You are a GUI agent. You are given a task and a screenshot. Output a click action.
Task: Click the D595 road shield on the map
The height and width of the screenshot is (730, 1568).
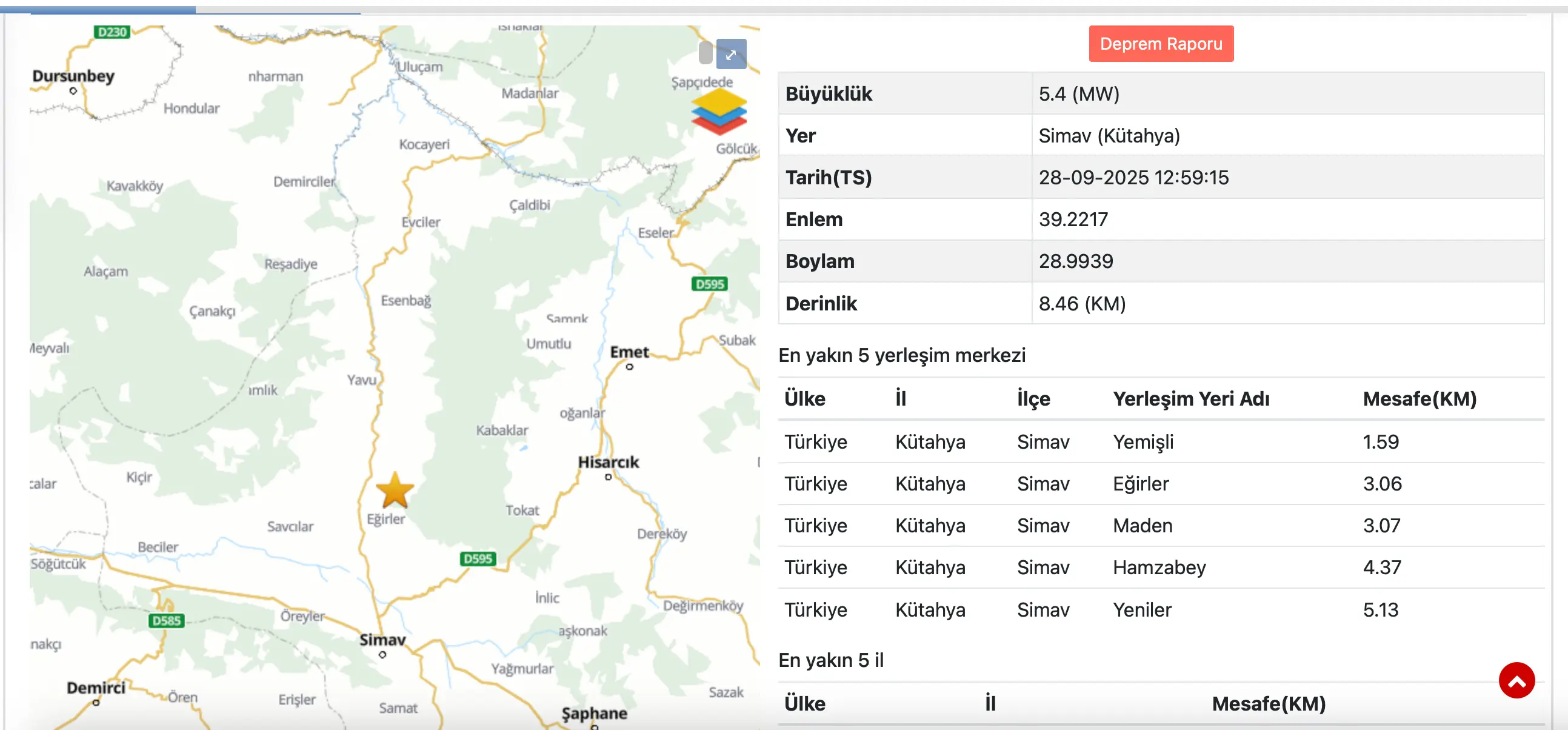[x=477, y=558]
